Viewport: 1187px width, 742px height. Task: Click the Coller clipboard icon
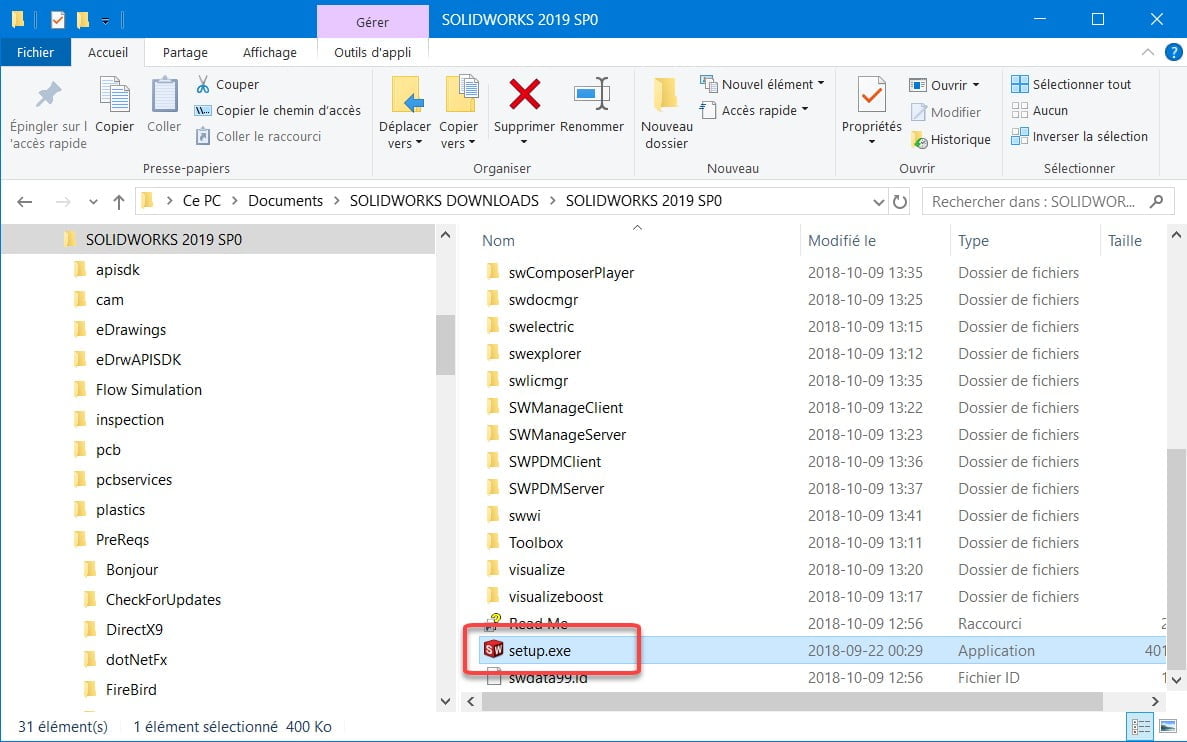(164, 95)
